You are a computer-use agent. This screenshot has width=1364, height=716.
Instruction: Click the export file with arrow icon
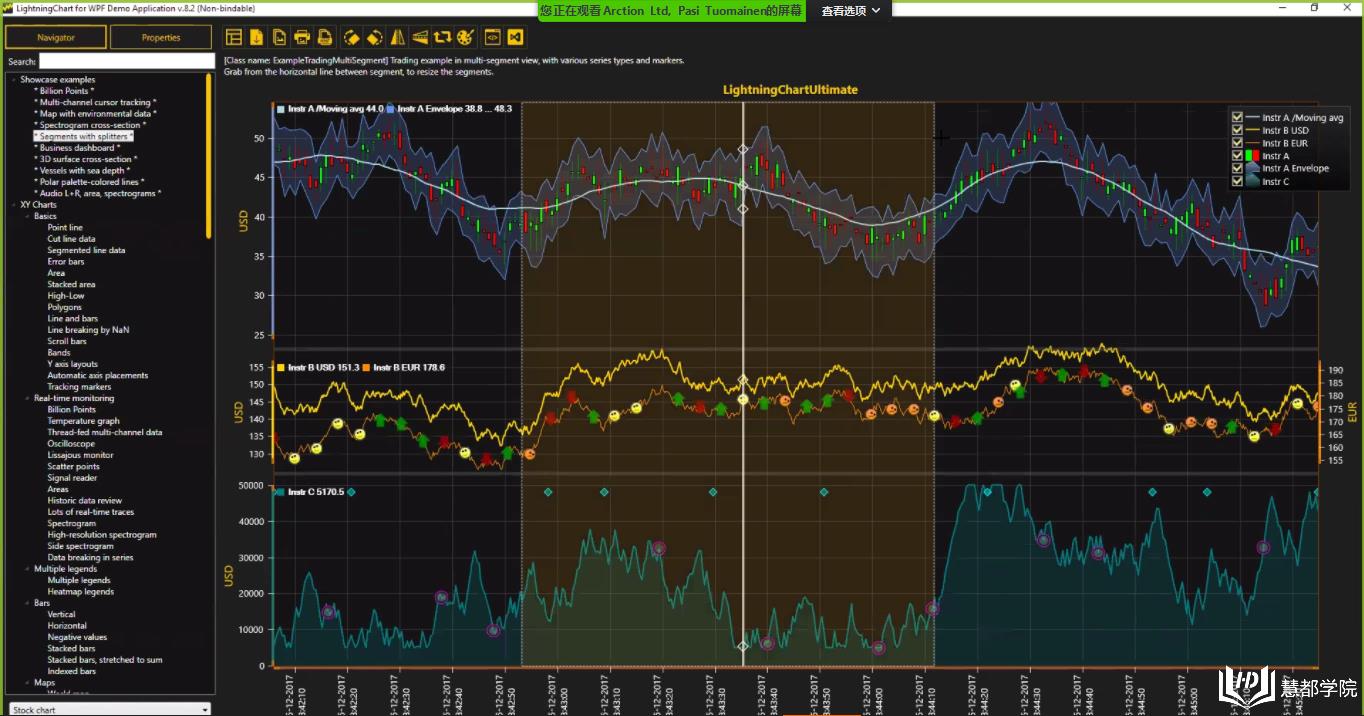click(257, 38)
